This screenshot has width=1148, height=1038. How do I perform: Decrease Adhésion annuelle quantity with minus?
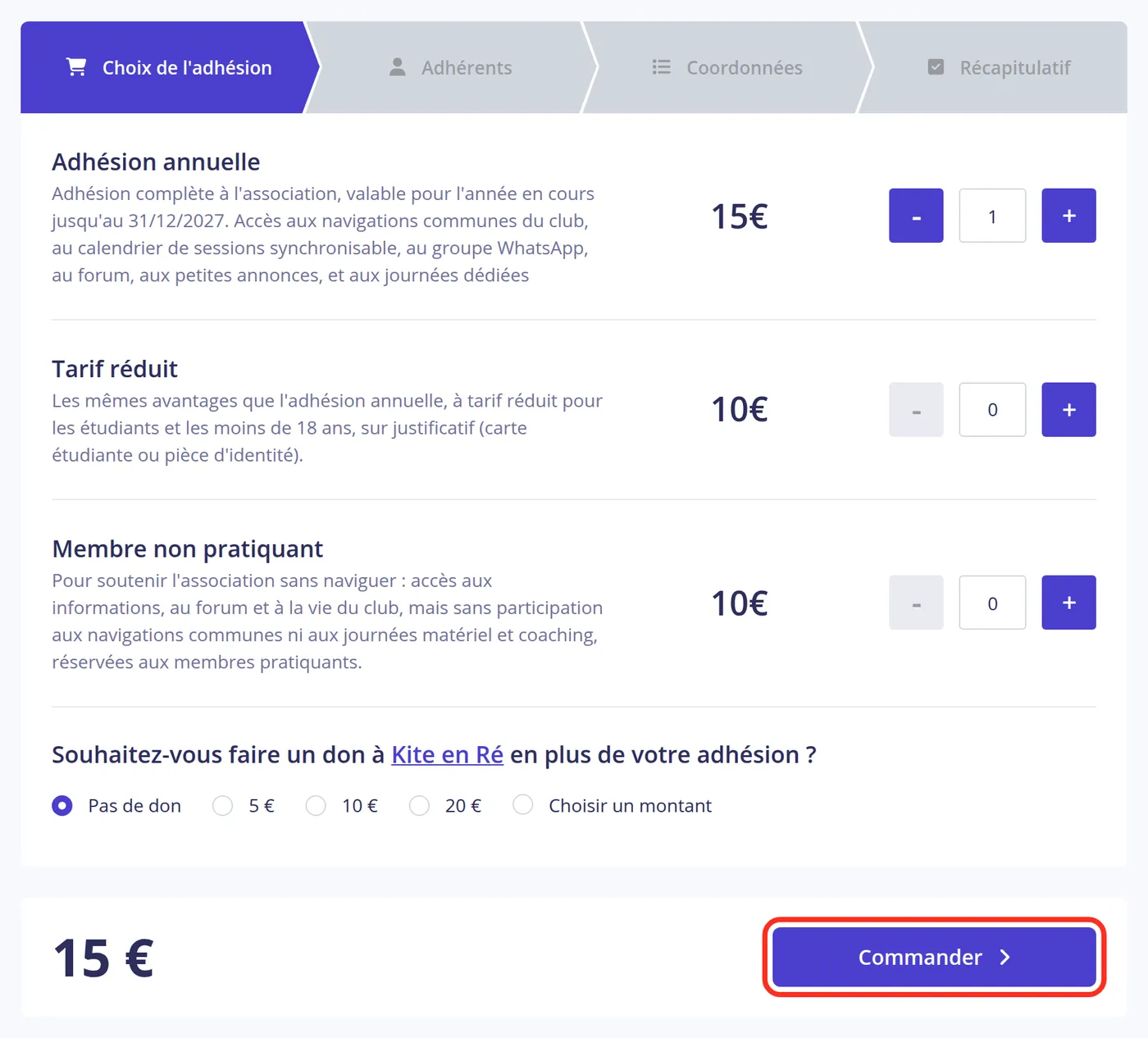916,216
